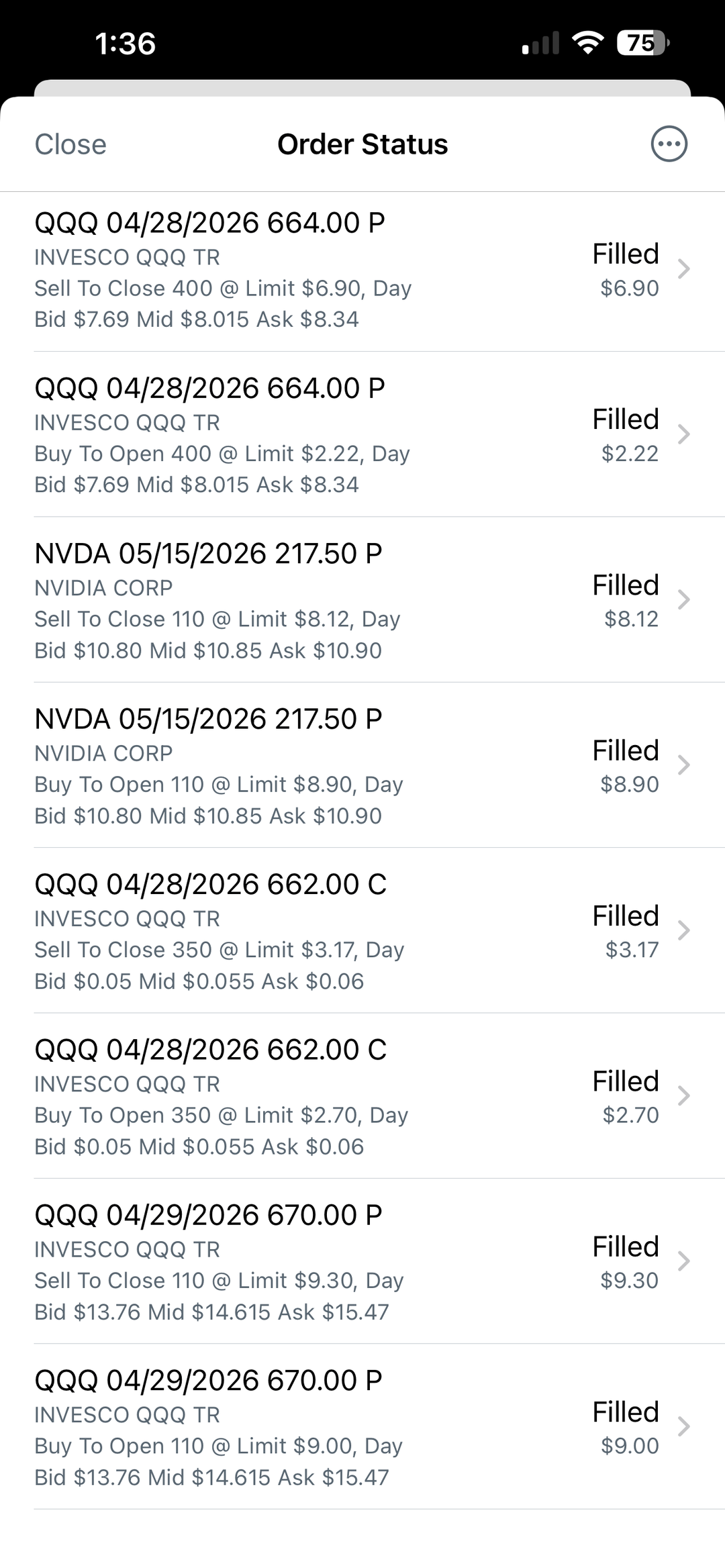
Task: Expand QQQ 670 put Buy To Open chevron
Action: pyautogui.click(x=683, y=1427)
